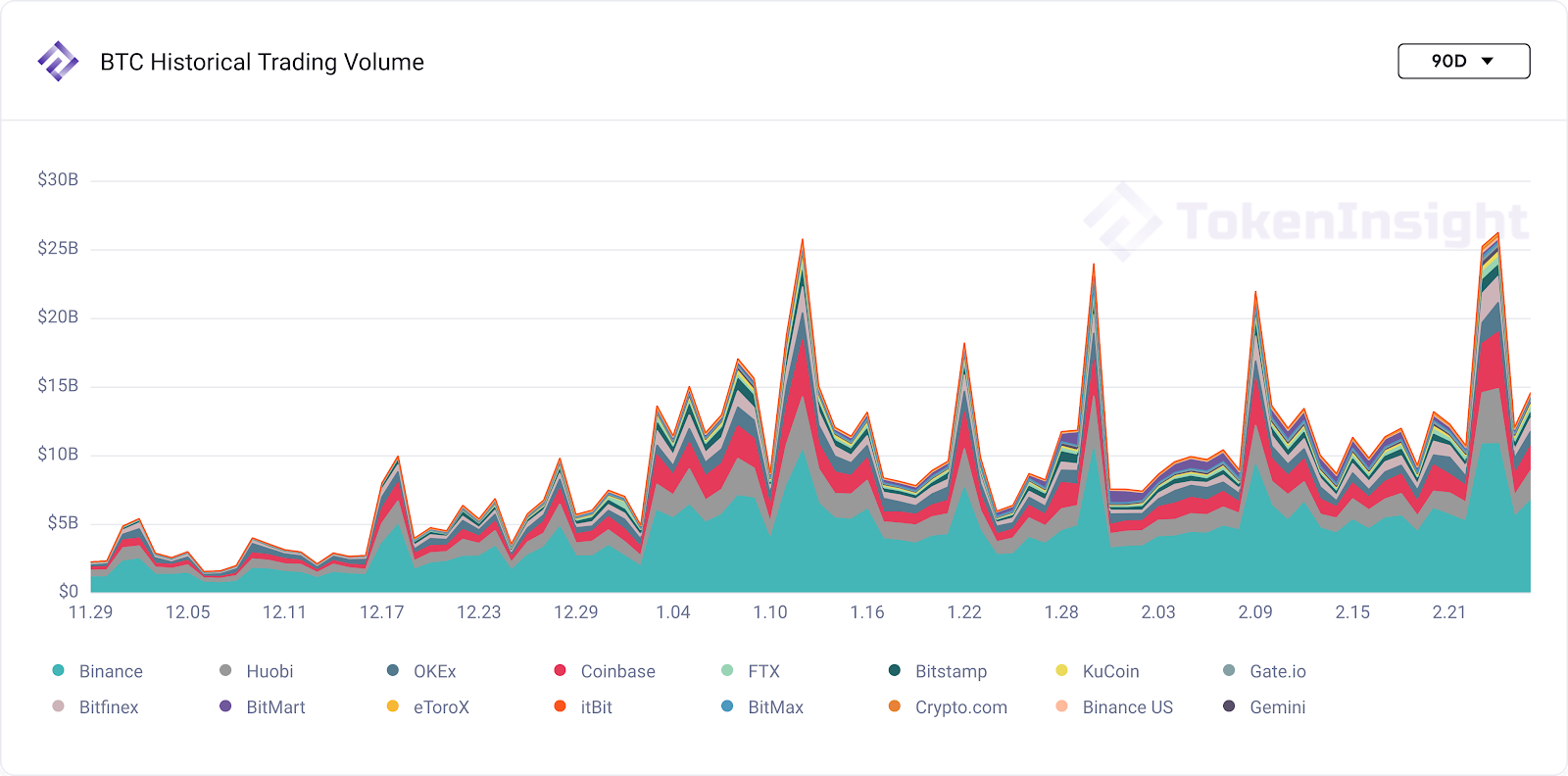Screen dimensions: 1568x776
Task: Click the 12.11 date axis label
Action: point(284,612)
